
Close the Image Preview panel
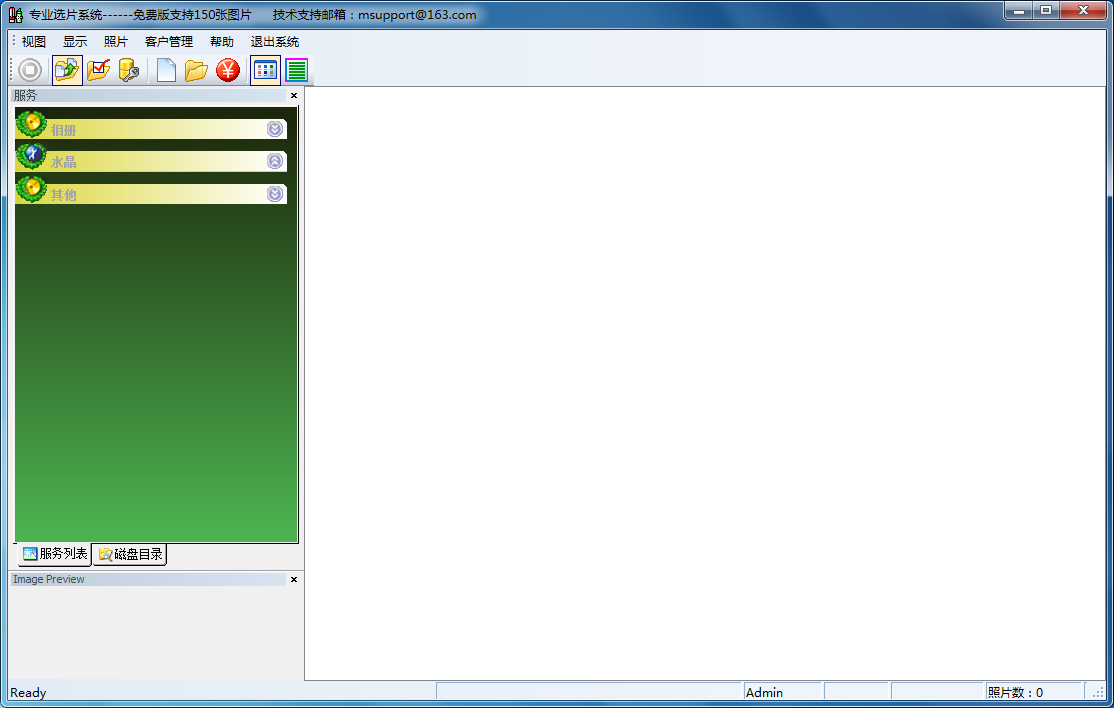[293, 579]
